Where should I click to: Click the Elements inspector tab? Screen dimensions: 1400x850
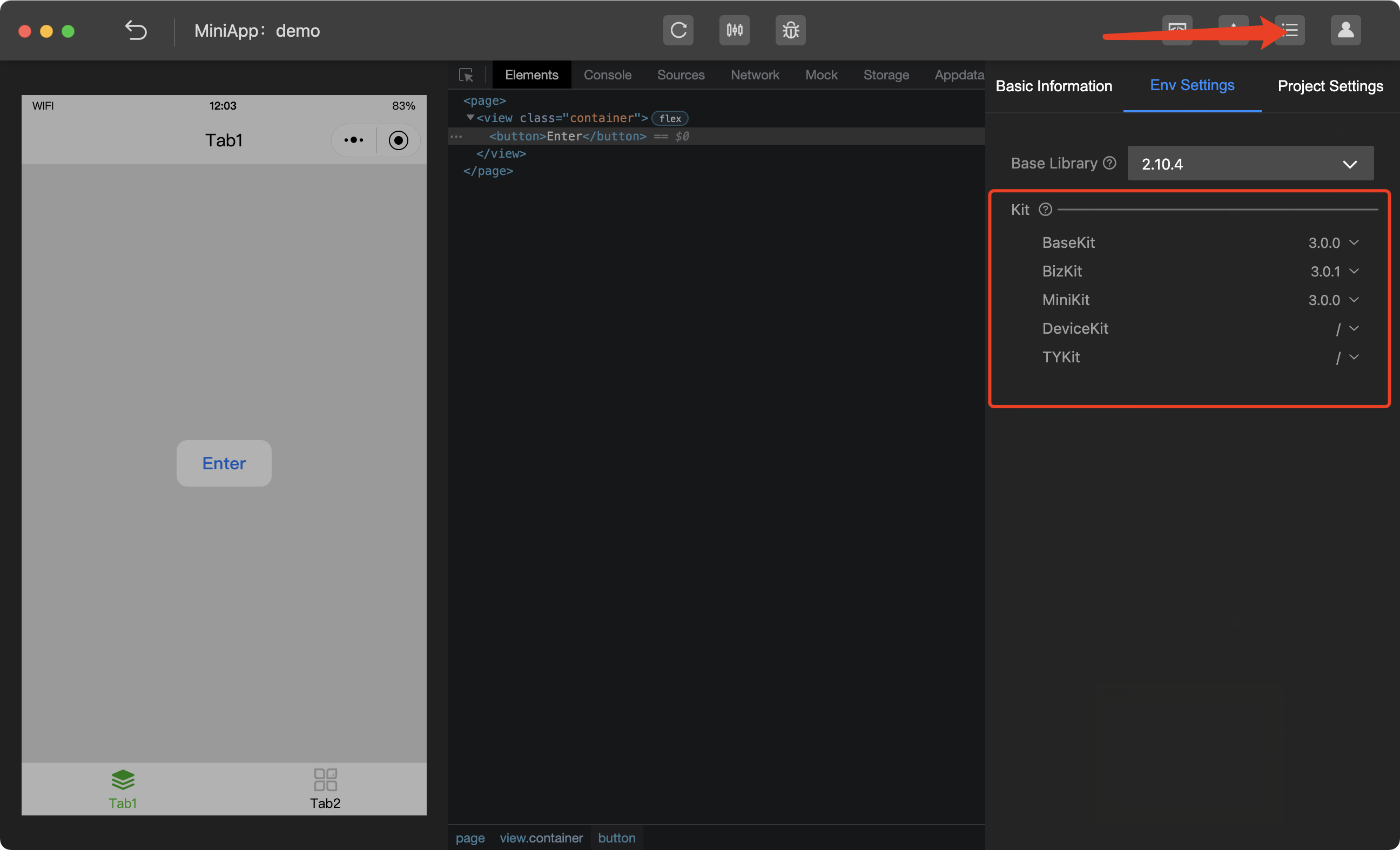click(531, 74)
